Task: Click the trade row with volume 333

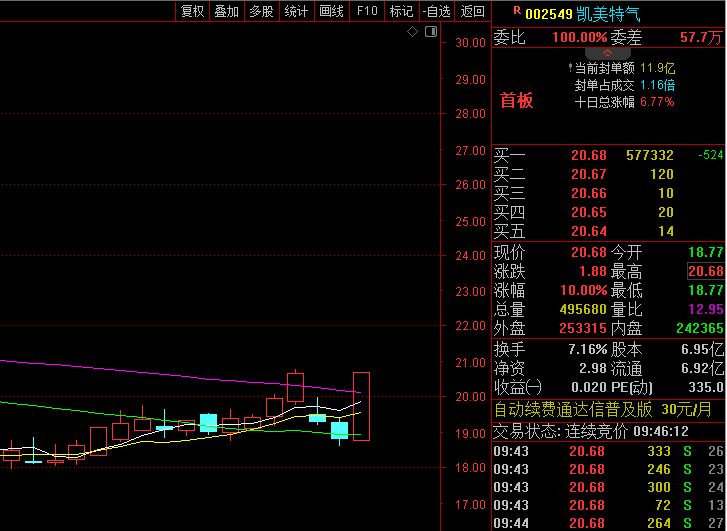Action: point(608,451)
